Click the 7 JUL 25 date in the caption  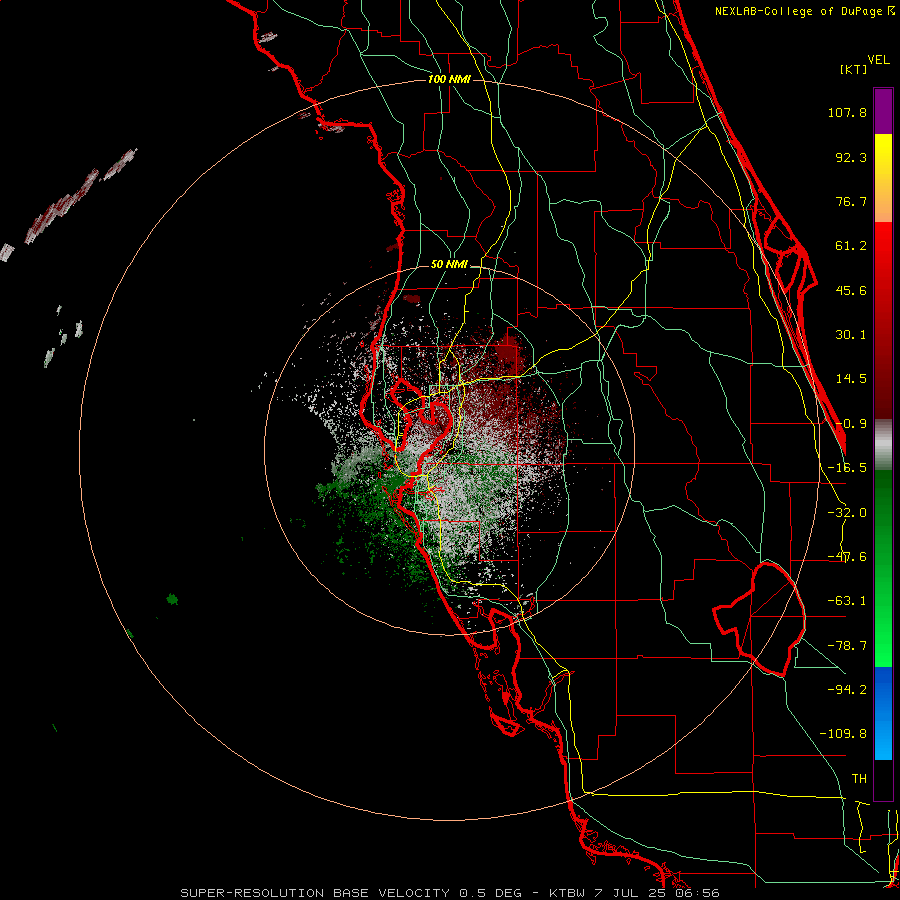pos(631,893)
